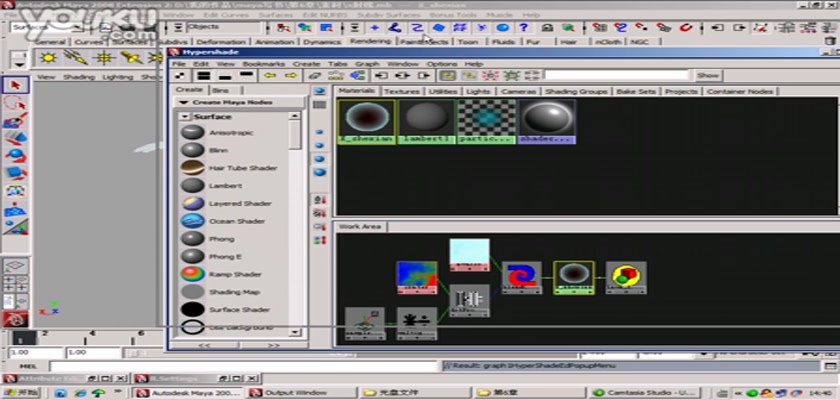840x400 pixels.
Task: Toggle view as list in Hypershade side bar
Action: (319, 104)
